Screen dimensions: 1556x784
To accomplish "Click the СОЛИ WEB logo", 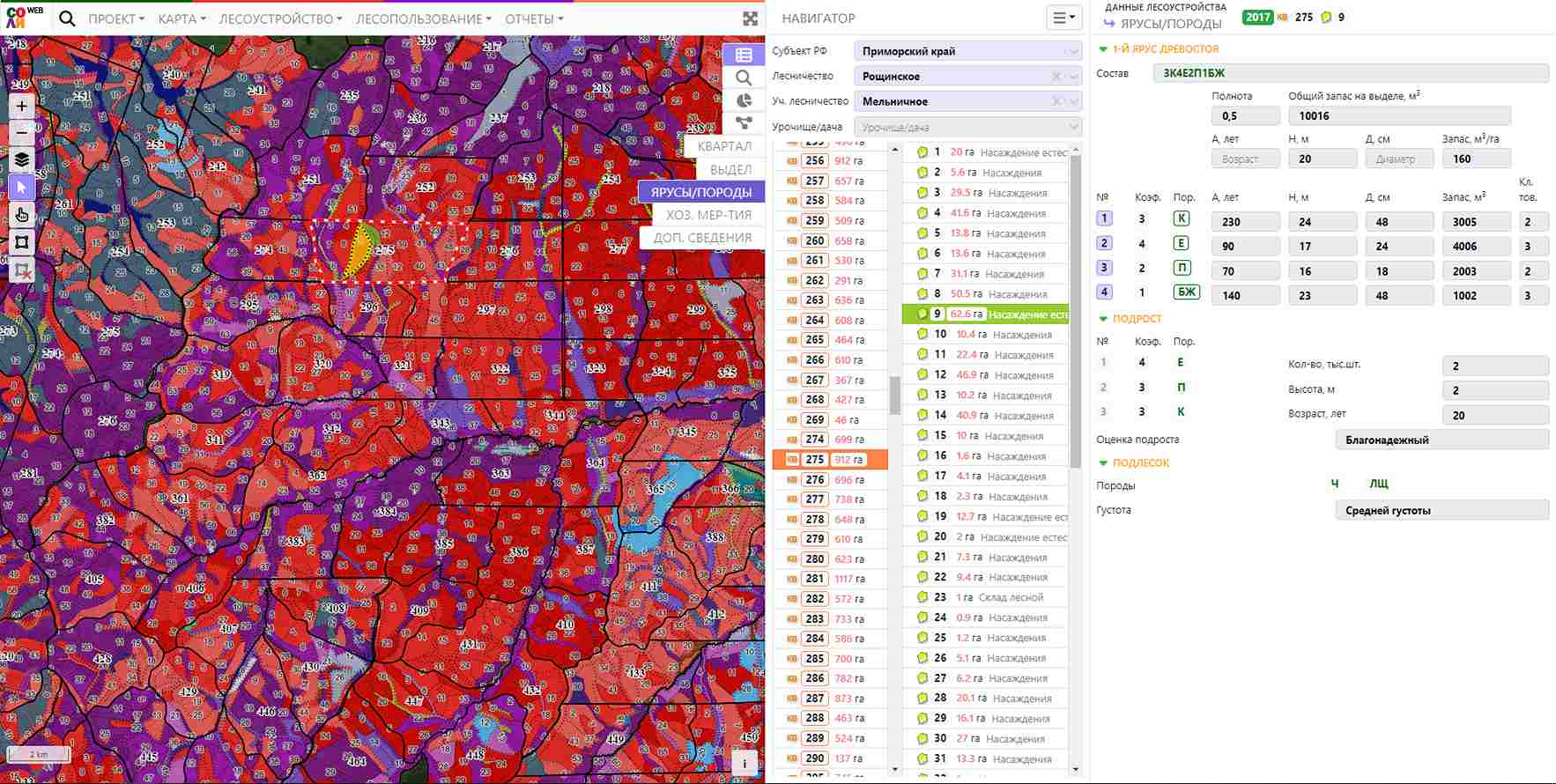I will coord(24,17).
